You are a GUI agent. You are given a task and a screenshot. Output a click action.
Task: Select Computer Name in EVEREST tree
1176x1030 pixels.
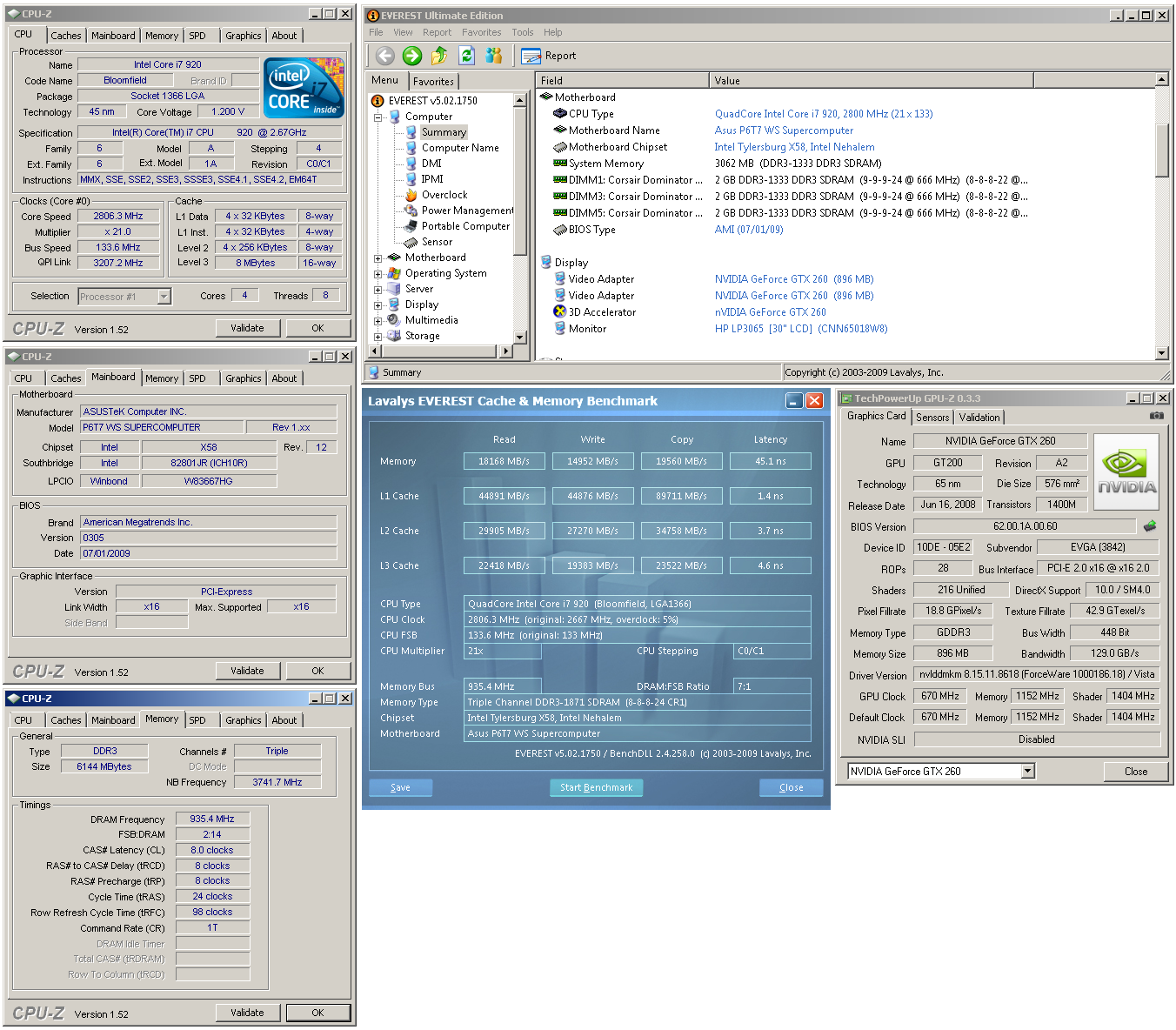460,148
